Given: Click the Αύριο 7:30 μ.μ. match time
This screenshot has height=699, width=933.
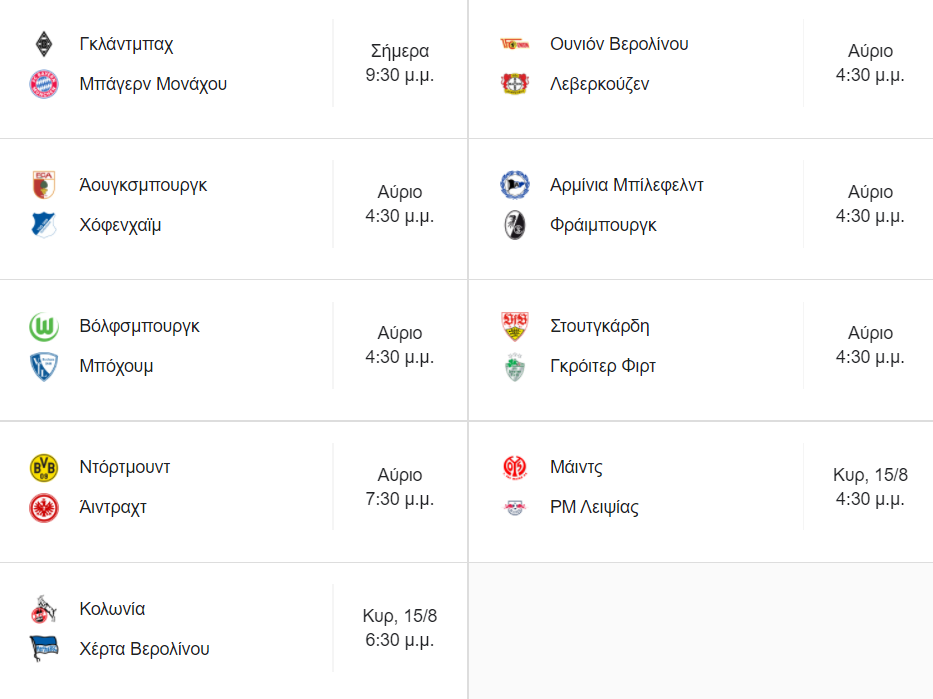Looking at the screenshot, I should [x=400, y=487].
